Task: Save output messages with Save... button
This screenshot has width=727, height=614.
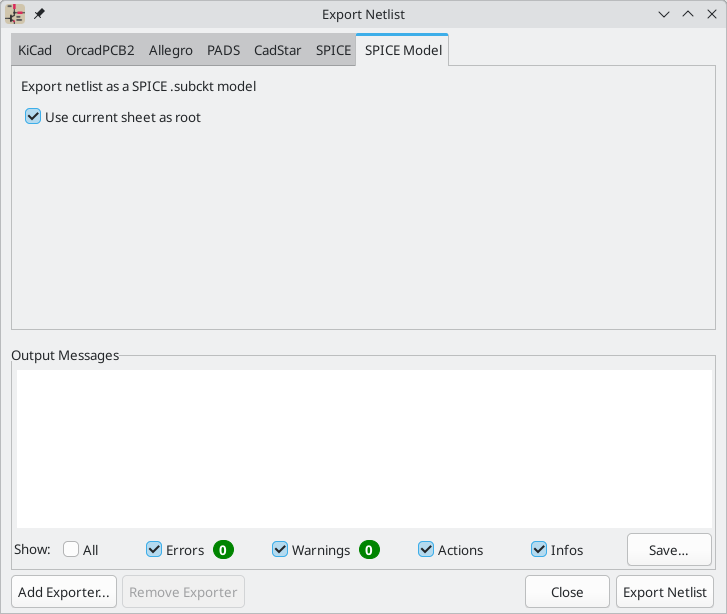Action: (x=669, y=550)
